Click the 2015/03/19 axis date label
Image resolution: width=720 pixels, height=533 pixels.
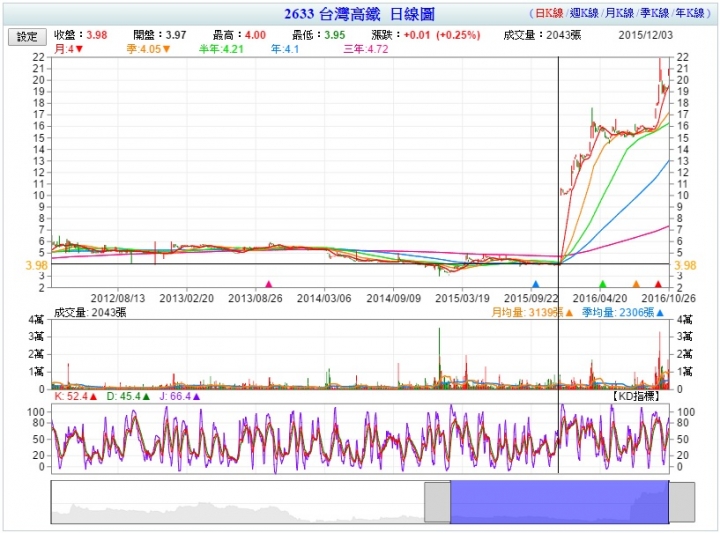point(462,298)
